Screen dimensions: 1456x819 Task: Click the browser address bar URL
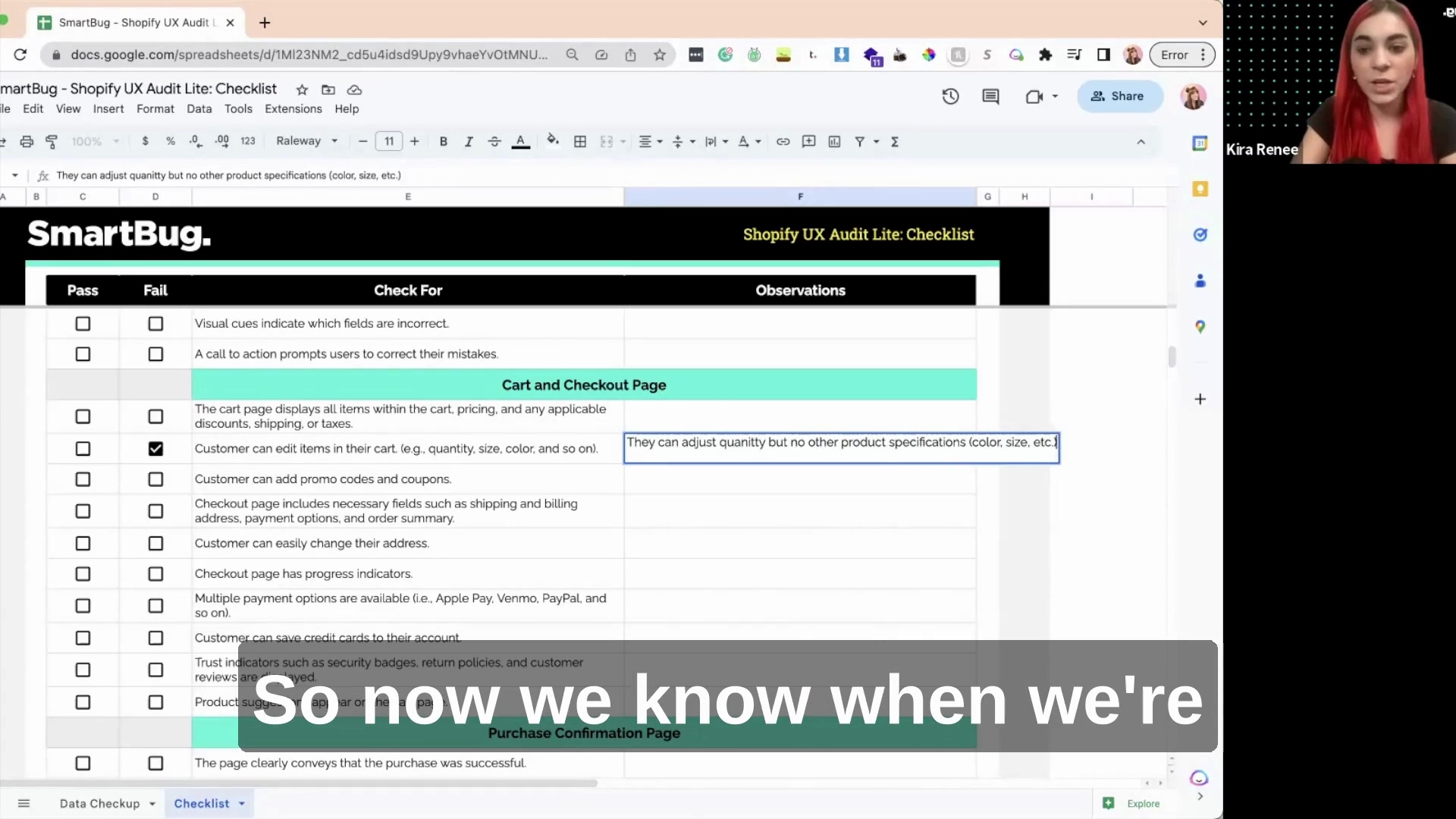point(309,55)
